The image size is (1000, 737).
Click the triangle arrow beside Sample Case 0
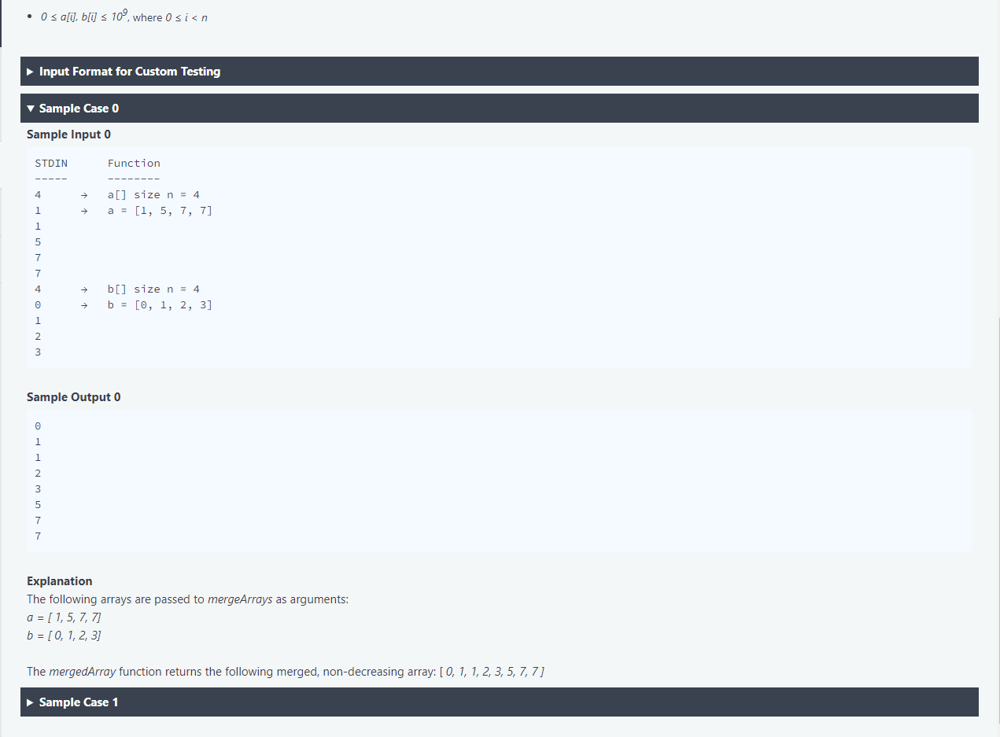click(x=31, y=108)
